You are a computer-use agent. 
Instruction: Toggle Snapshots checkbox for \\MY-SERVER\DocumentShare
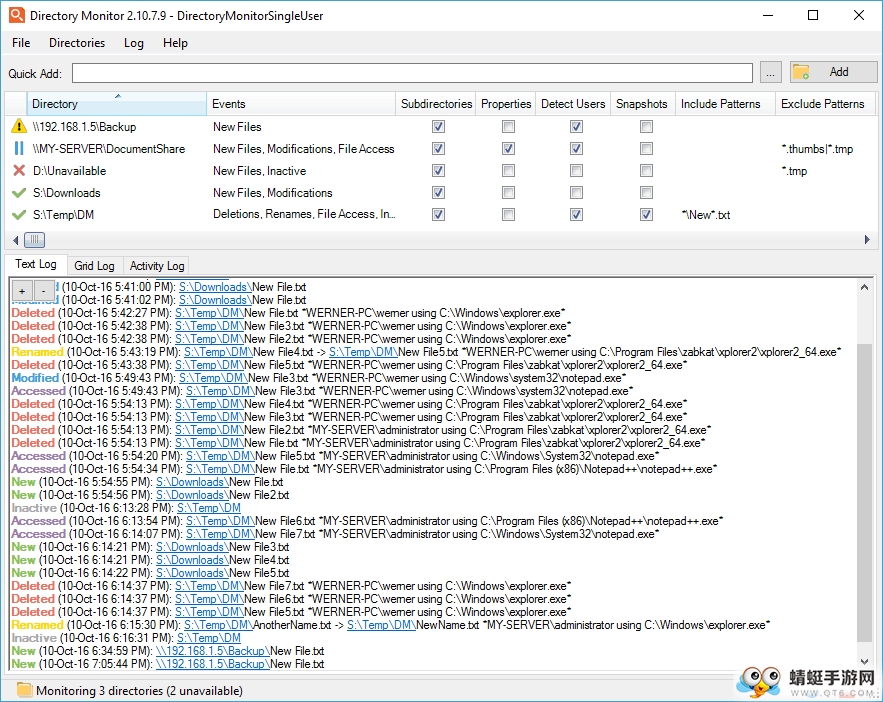[x=646, y=148]
